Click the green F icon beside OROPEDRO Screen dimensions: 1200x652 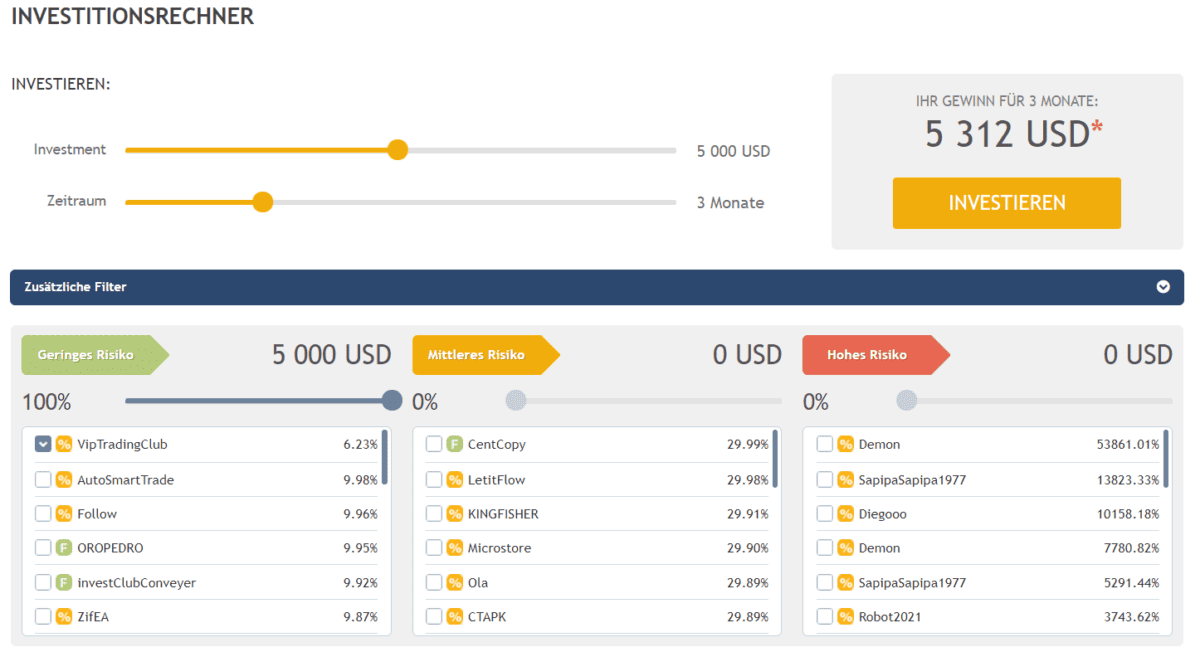[x=62, y=548]
